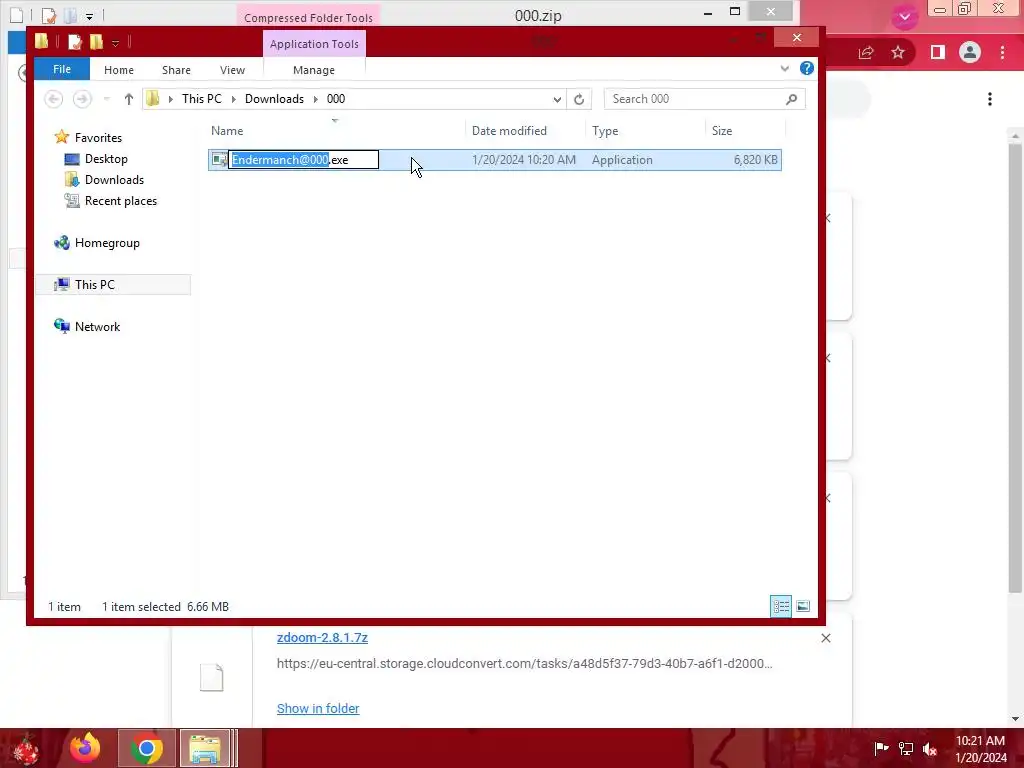Sort files by the Size column

745,131
